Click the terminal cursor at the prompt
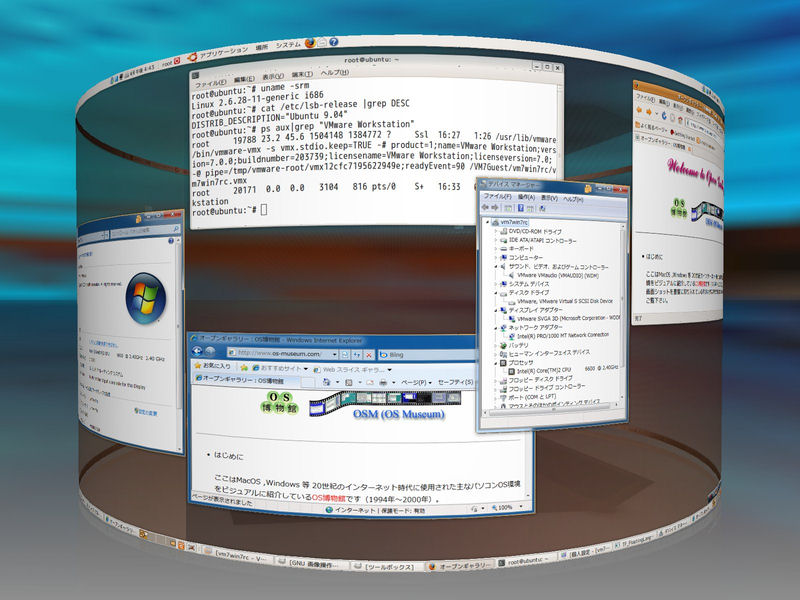 point(264,209)
